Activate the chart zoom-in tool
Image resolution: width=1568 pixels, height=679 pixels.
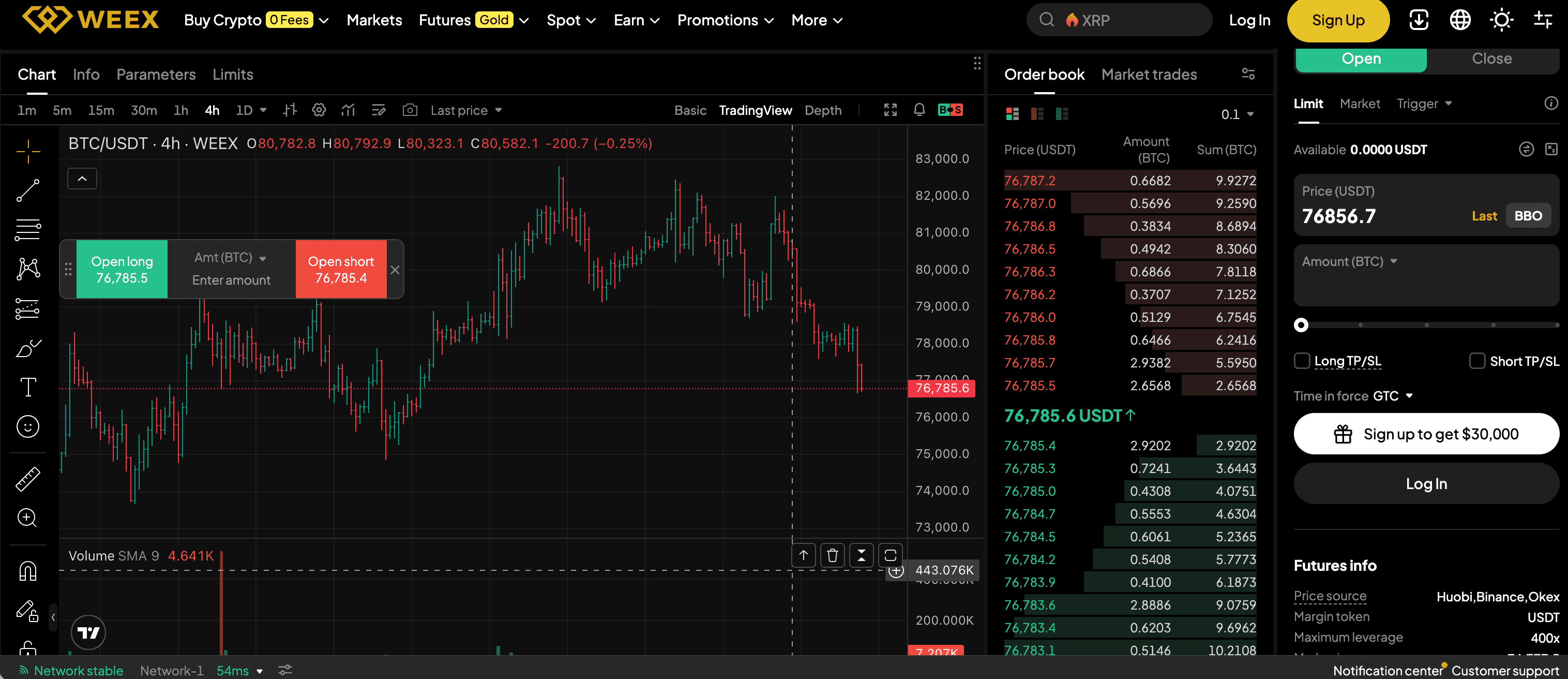point(28,518)
